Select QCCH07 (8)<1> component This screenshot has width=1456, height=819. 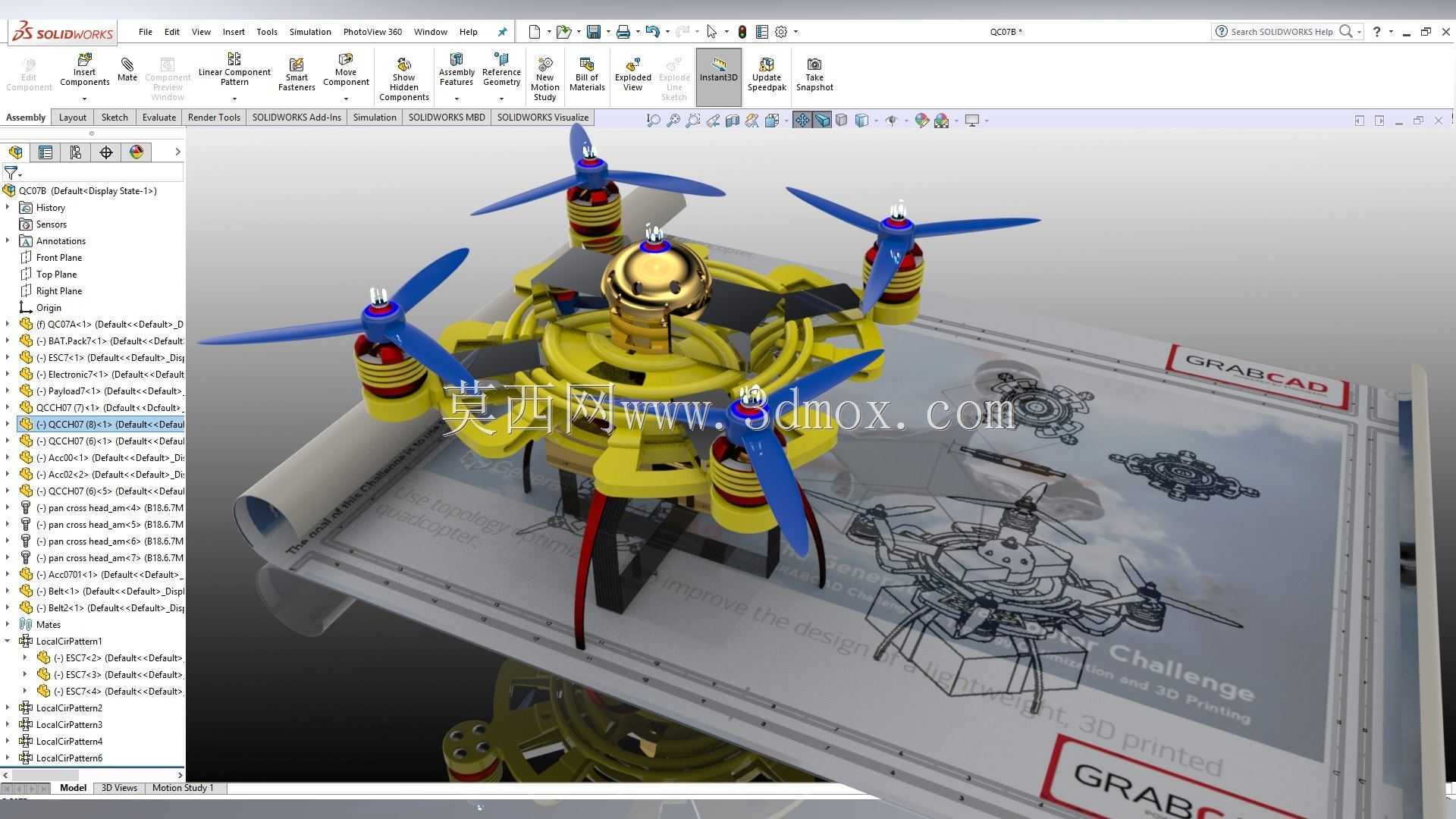101,424
